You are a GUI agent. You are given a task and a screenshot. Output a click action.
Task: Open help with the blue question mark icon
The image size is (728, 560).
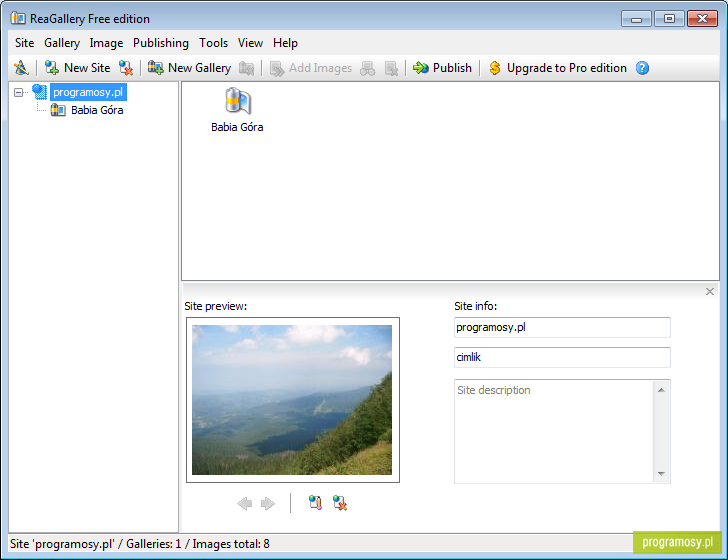point(642,68)
